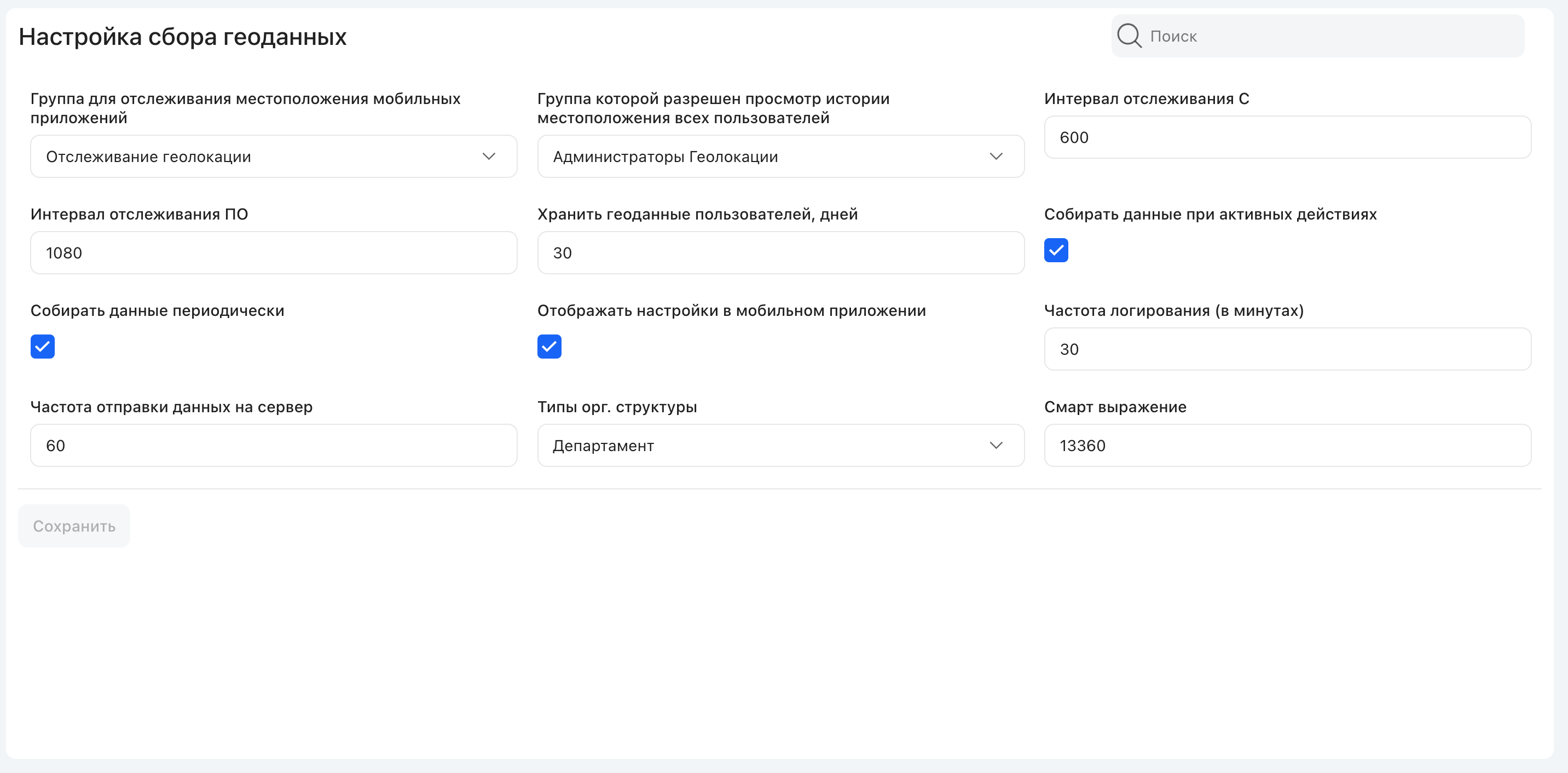This screenshot has width=1568, height=773.
Task: Click label Интервал отслеживания ПО
Action: tap(140, 214)
